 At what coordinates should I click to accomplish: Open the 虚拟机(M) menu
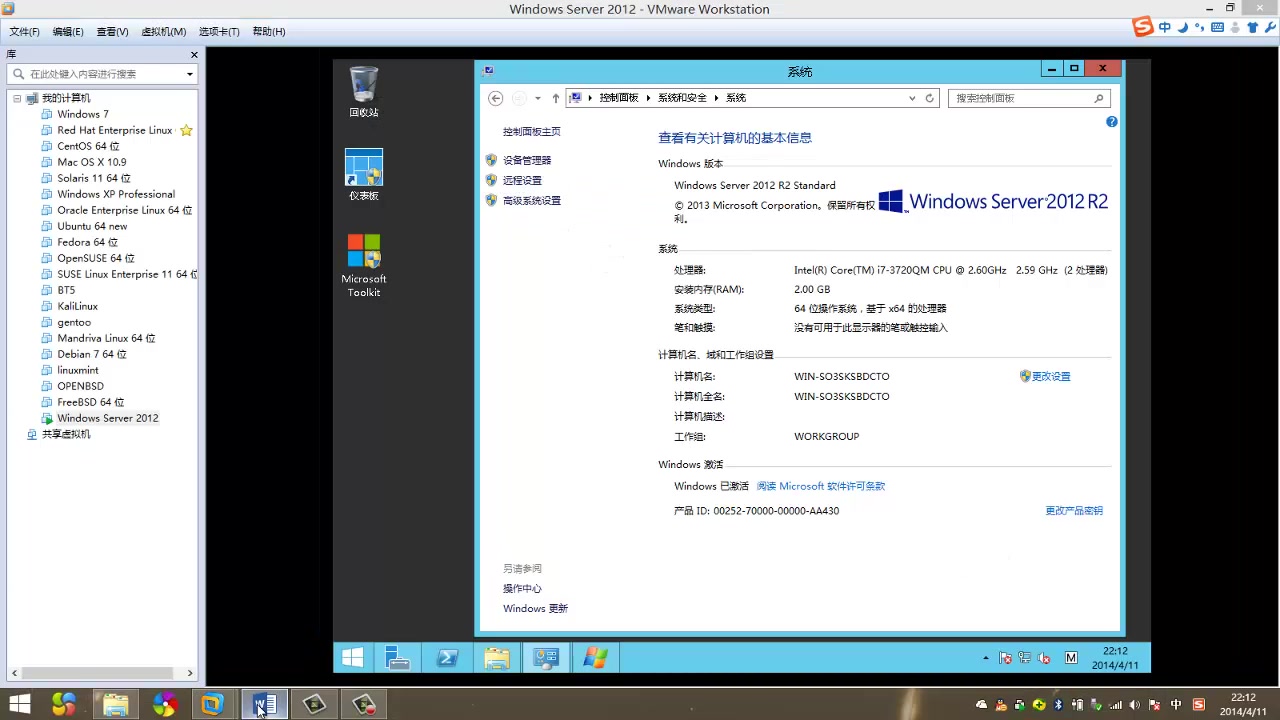tap(163, 32)
